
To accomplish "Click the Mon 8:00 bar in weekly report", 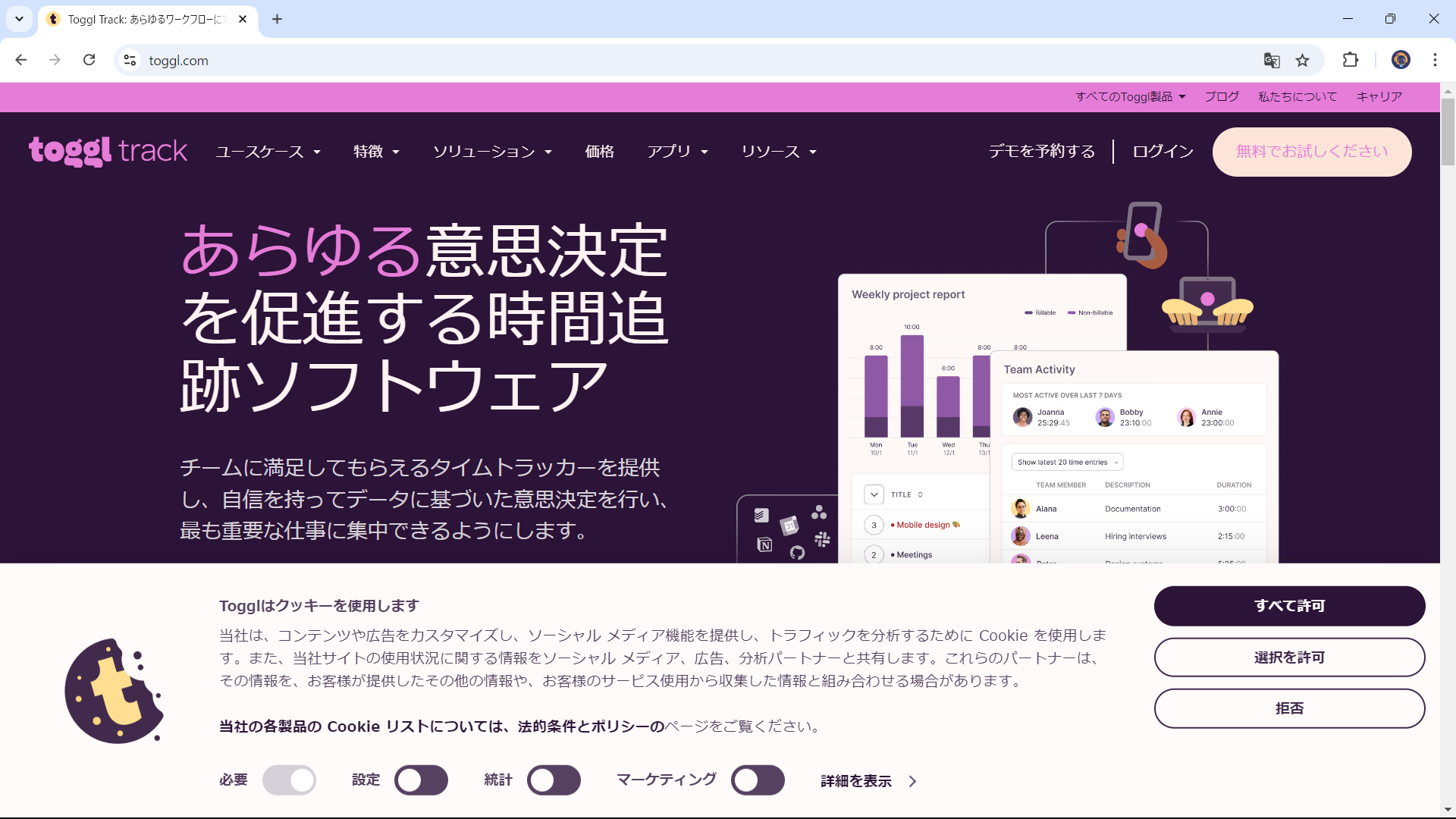I will 876,396.
